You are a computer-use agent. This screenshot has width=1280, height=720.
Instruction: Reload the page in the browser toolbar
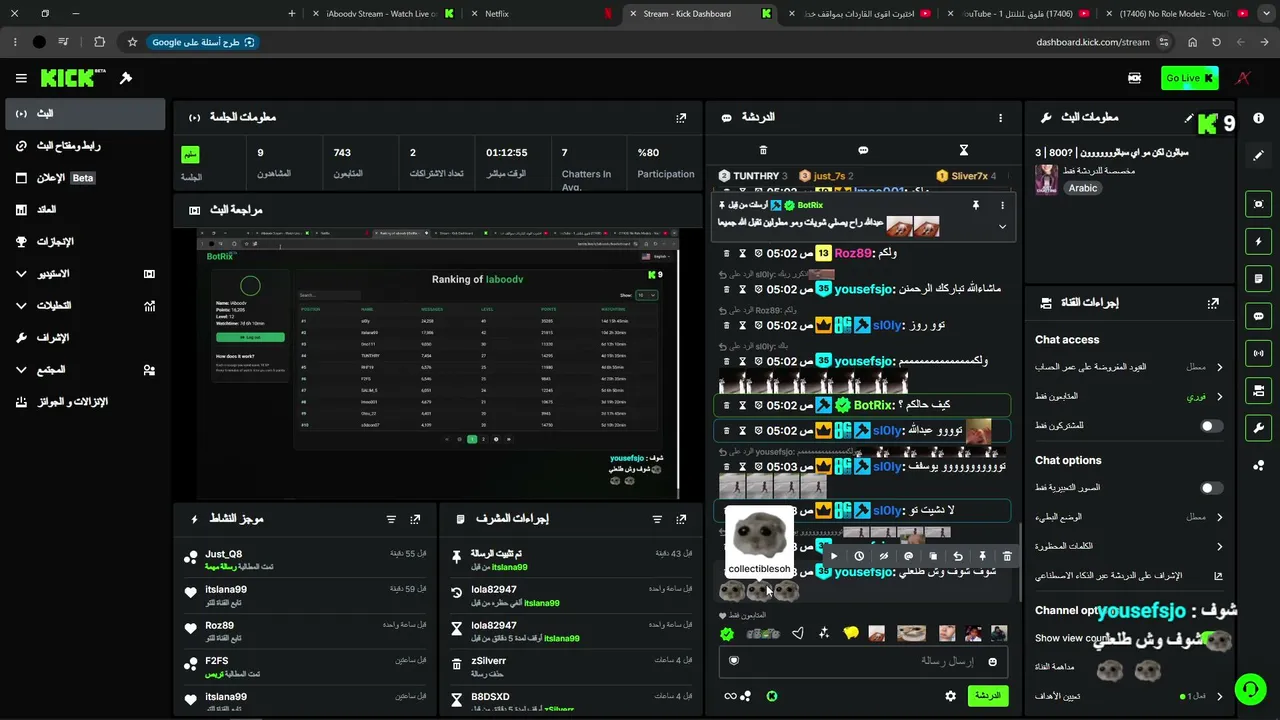[x=1216, y=42]
